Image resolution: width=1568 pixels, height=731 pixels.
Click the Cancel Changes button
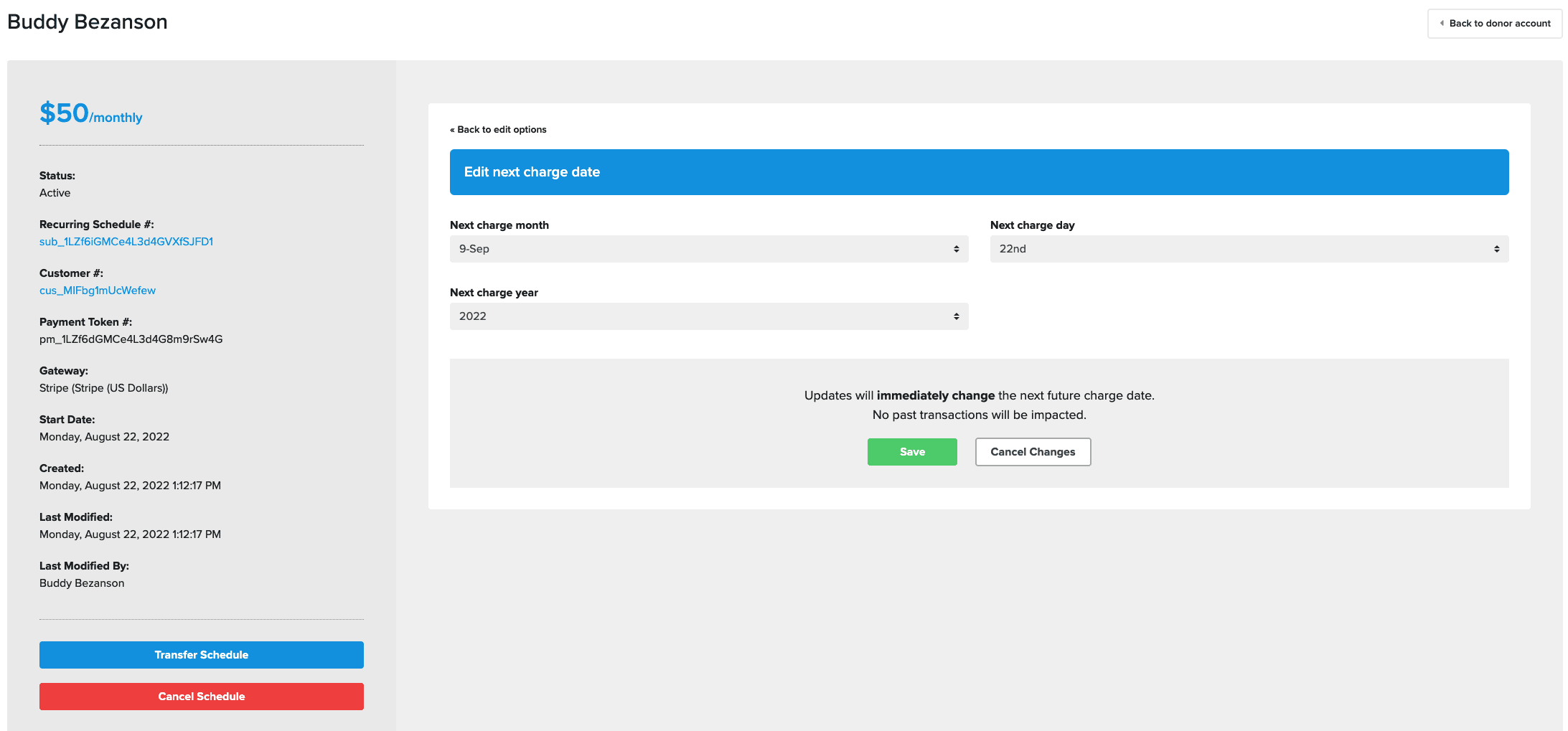pos(1032,452)
